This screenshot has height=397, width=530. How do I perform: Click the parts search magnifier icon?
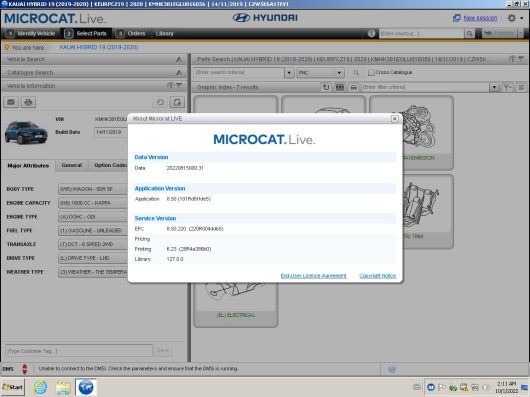point(356,73)
